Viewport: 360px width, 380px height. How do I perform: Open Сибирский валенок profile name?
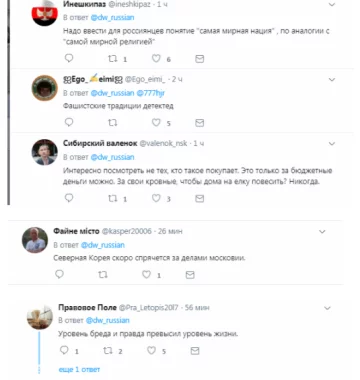click(100, 143)
